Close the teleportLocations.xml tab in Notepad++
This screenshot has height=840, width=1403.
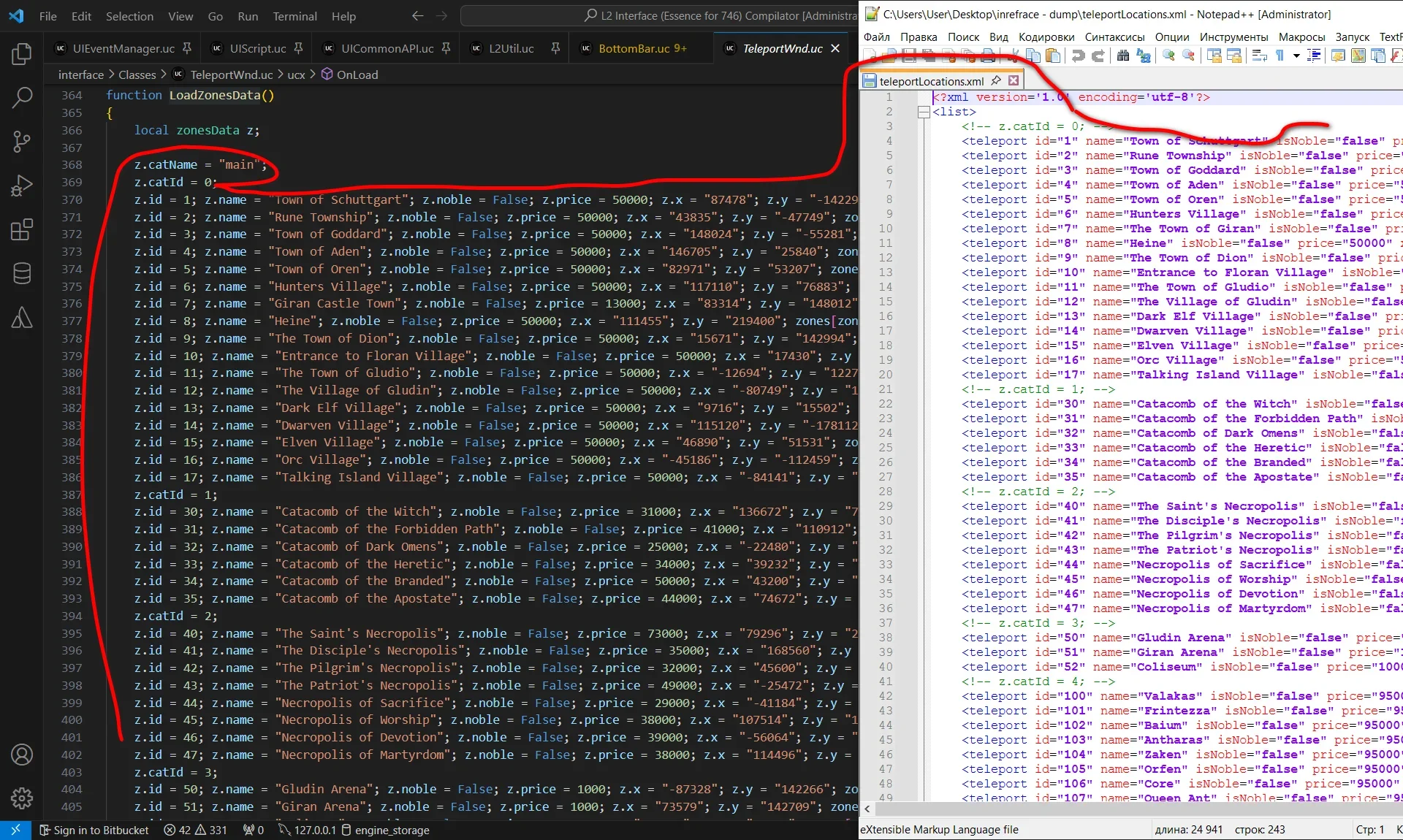(1014, 80)
